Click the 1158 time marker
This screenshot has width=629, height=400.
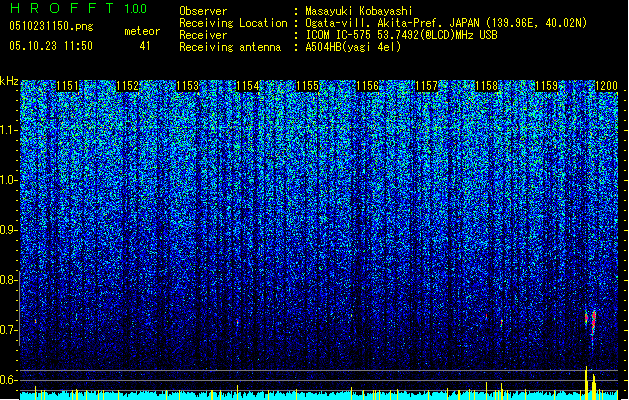[487, 86]
